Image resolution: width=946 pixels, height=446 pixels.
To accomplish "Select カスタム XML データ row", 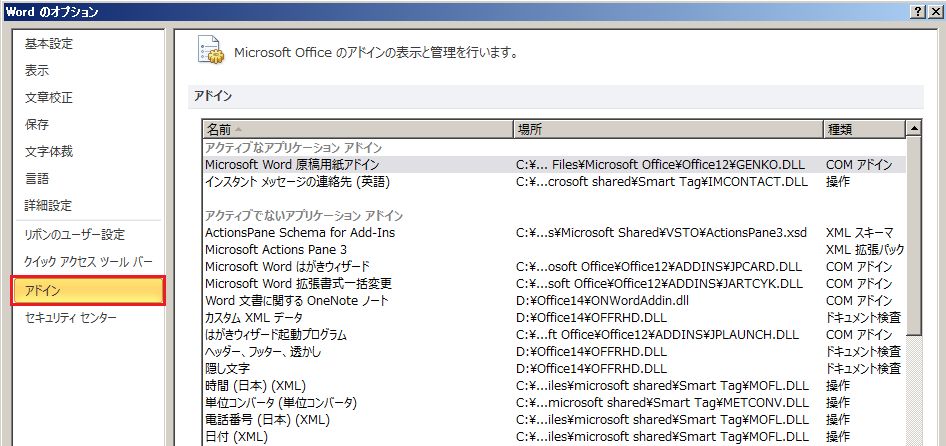I will tap(554, 317).
